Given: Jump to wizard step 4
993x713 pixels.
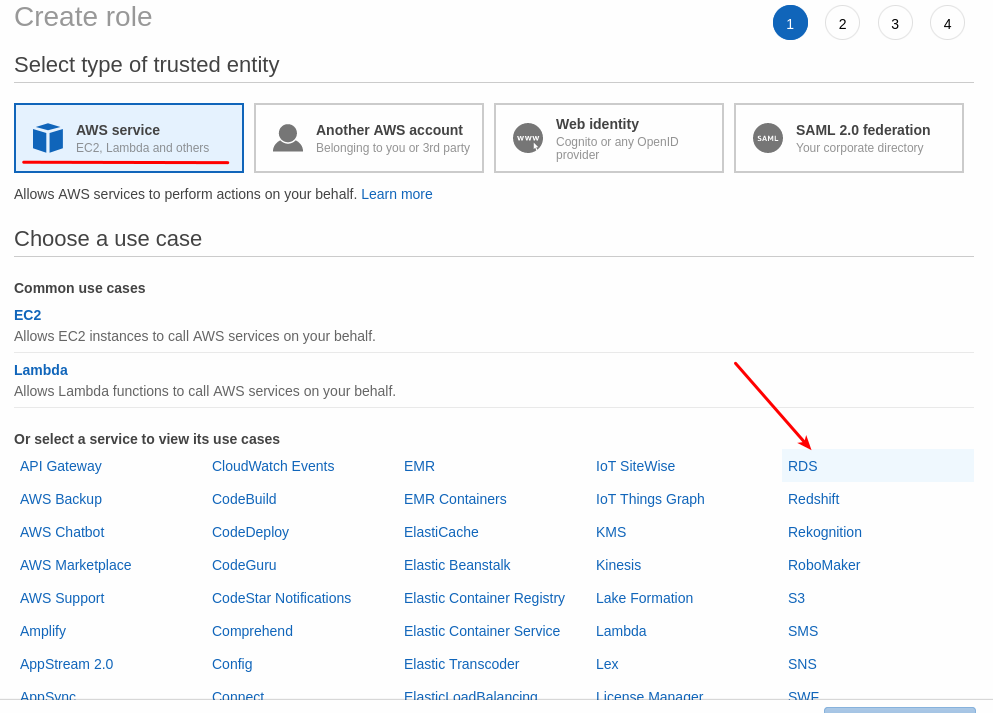Looking at the screenshot, I should (x=947, y=23).
